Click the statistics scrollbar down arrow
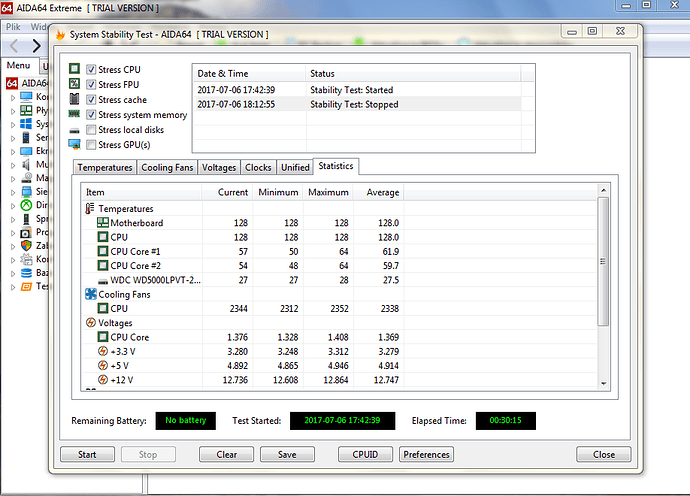 pos(603,383)
